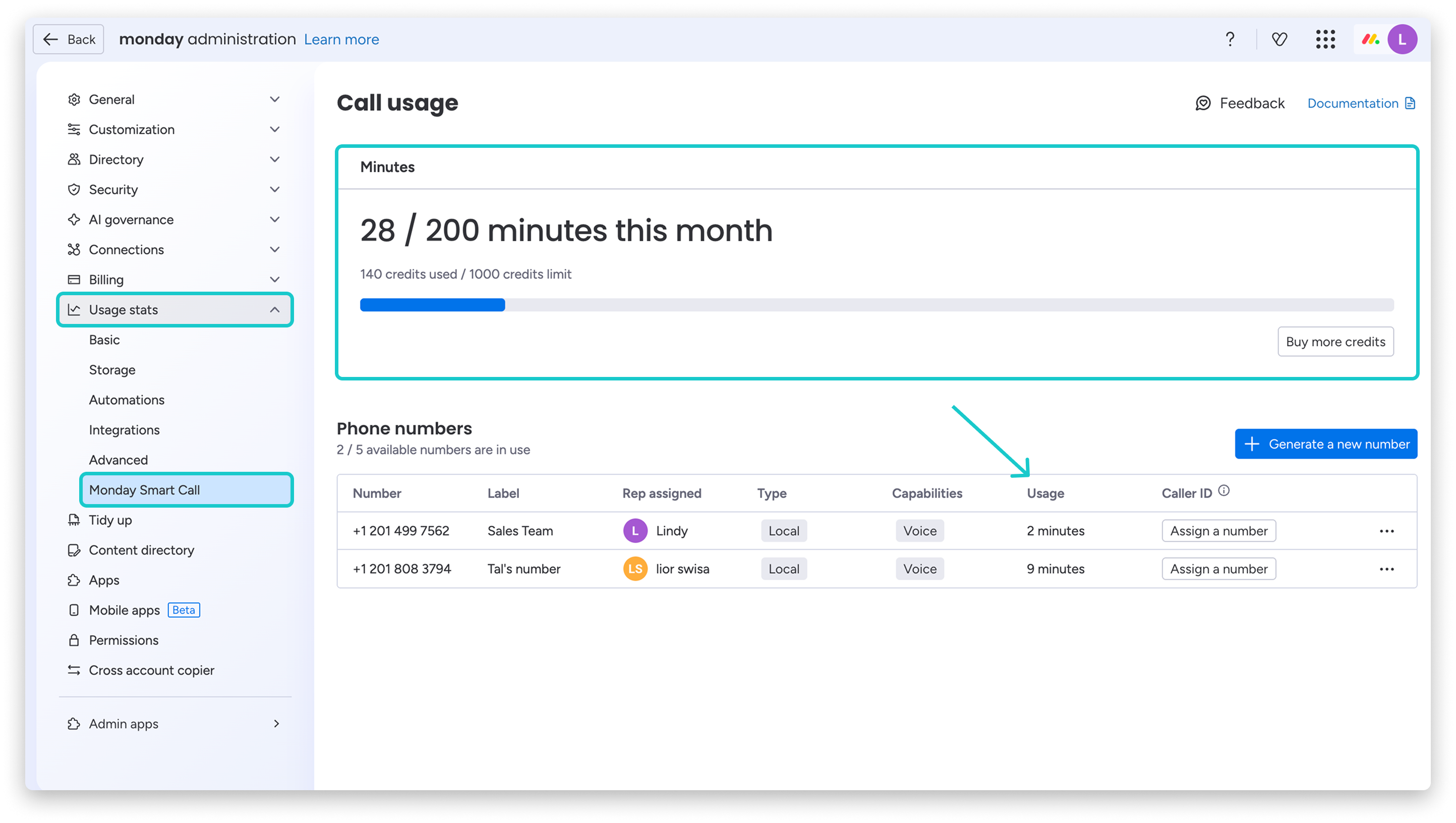Click the minutes usage progress bar

pyautogui.click(x=877, y=305)
